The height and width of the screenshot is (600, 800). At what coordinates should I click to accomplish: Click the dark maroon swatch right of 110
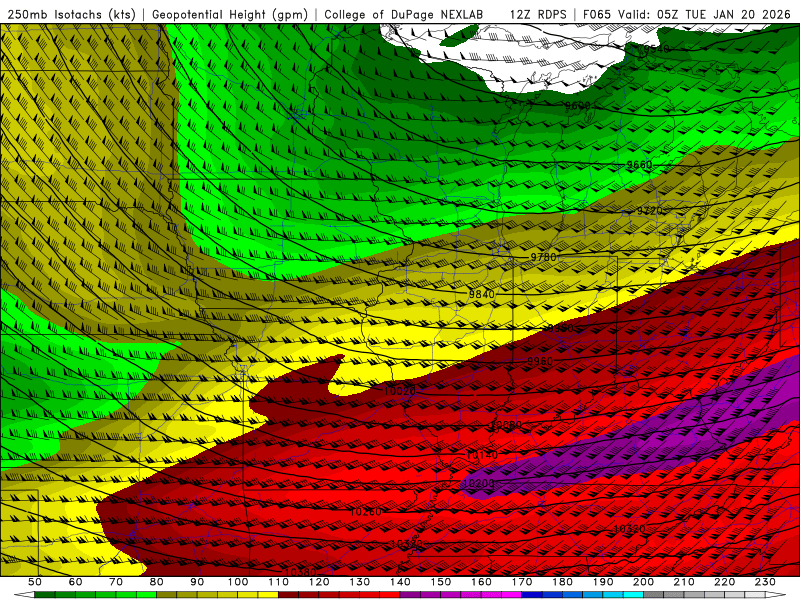click(289, 595)
